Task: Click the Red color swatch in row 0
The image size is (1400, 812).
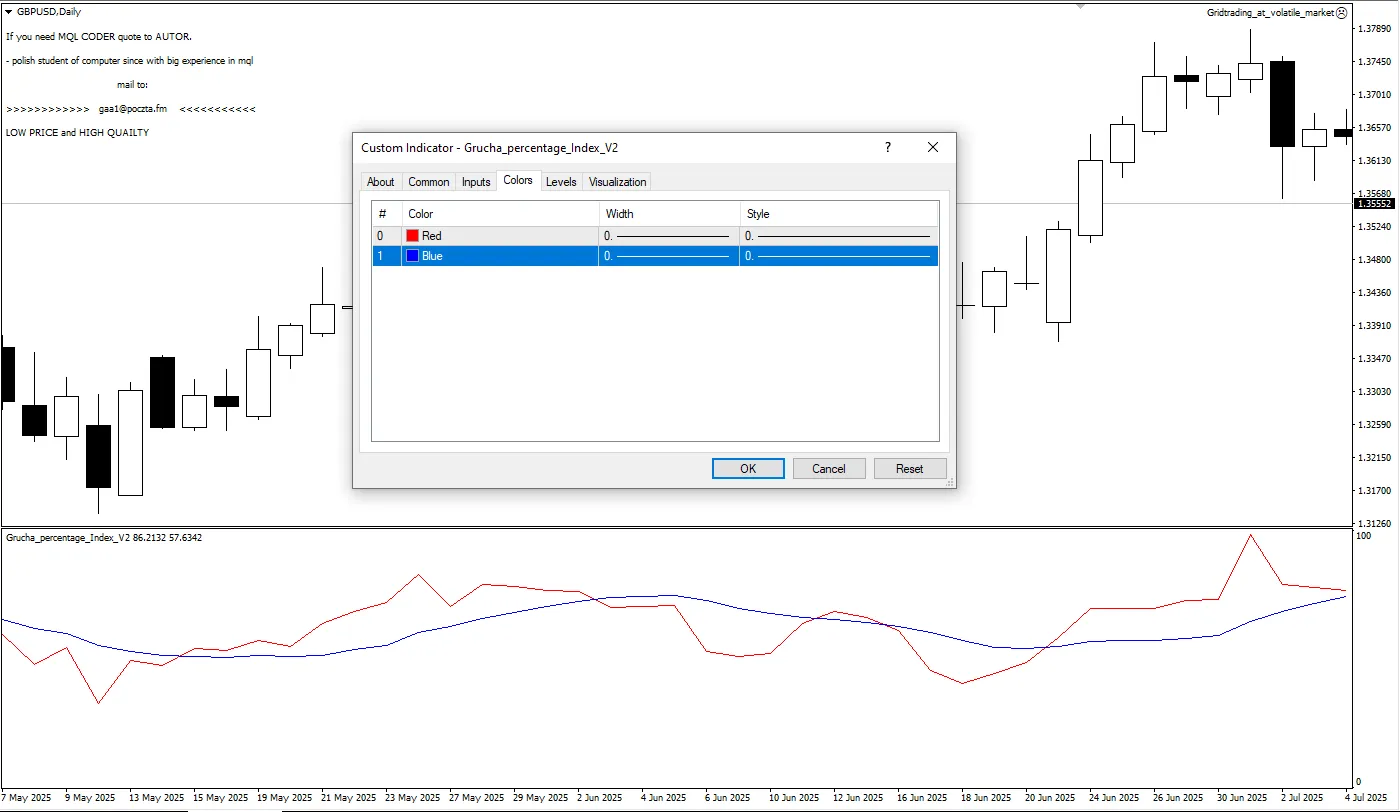Action: (412, 236)
